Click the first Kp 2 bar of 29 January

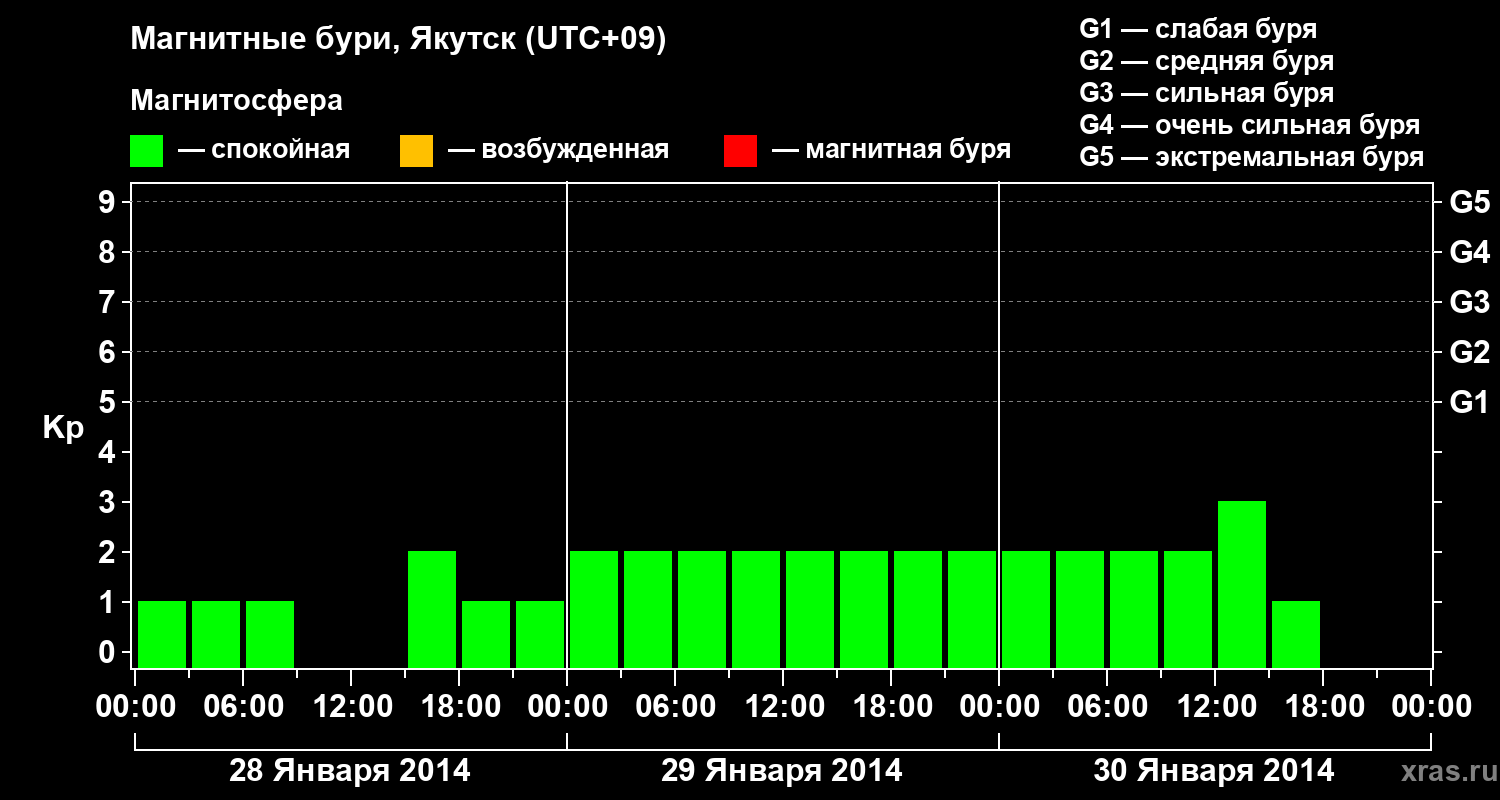[x=594, y=609]
